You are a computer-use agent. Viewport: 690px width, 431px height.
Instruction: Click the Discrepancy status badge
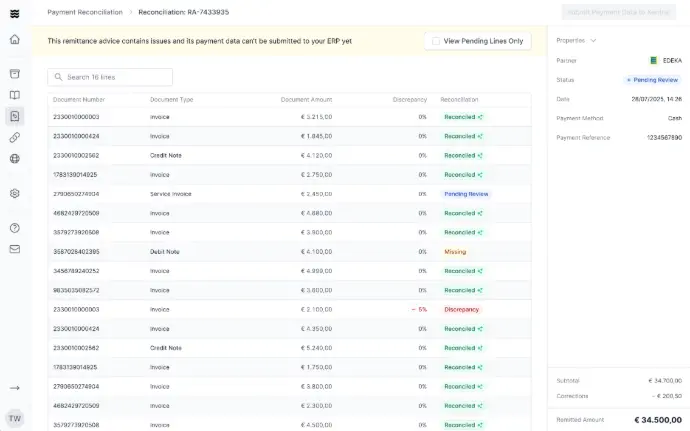461,309
